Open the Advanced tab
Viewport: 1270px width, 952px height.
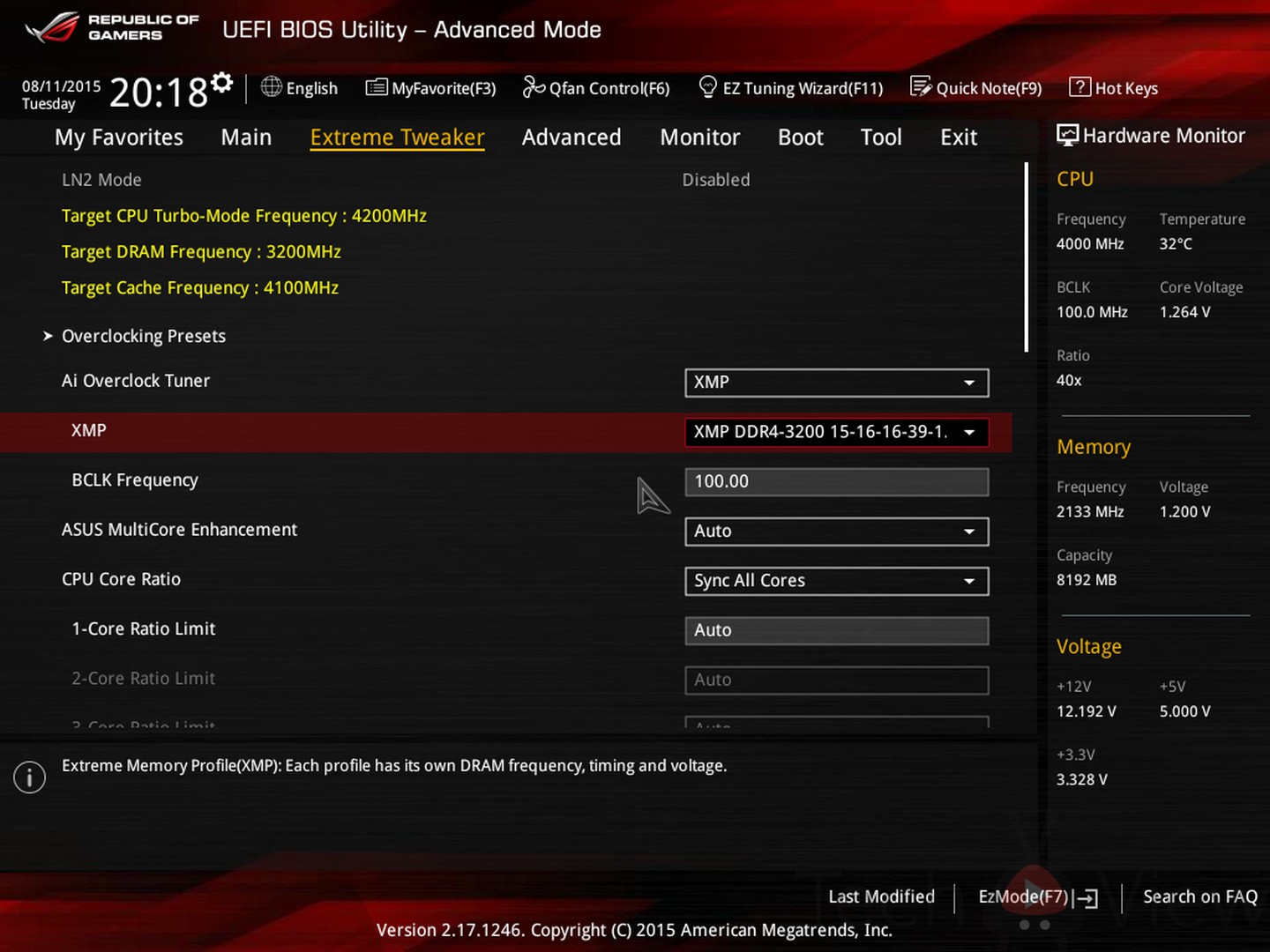pyautogui.click(x=571, y=138)
